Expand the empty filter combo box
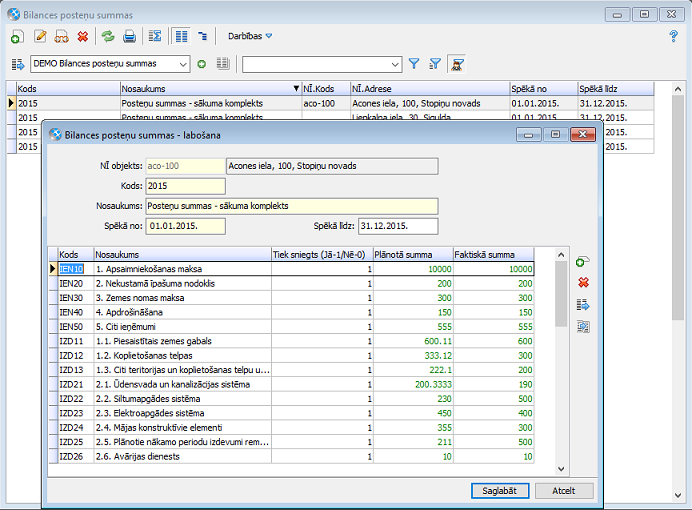The image size is (692, 510). point(395,64)
